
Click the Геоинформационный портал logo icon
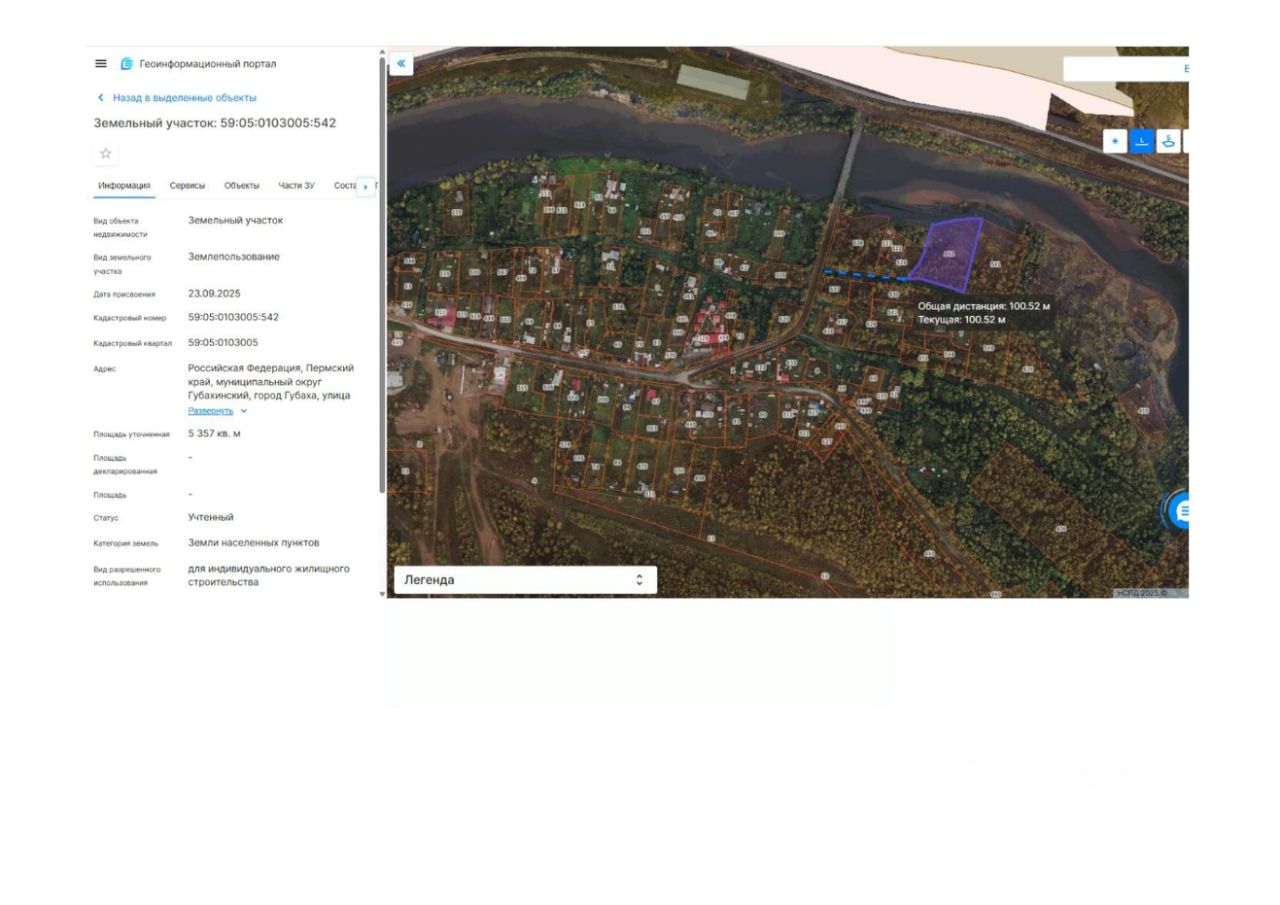pyautogui.click(x=127, y=64)
